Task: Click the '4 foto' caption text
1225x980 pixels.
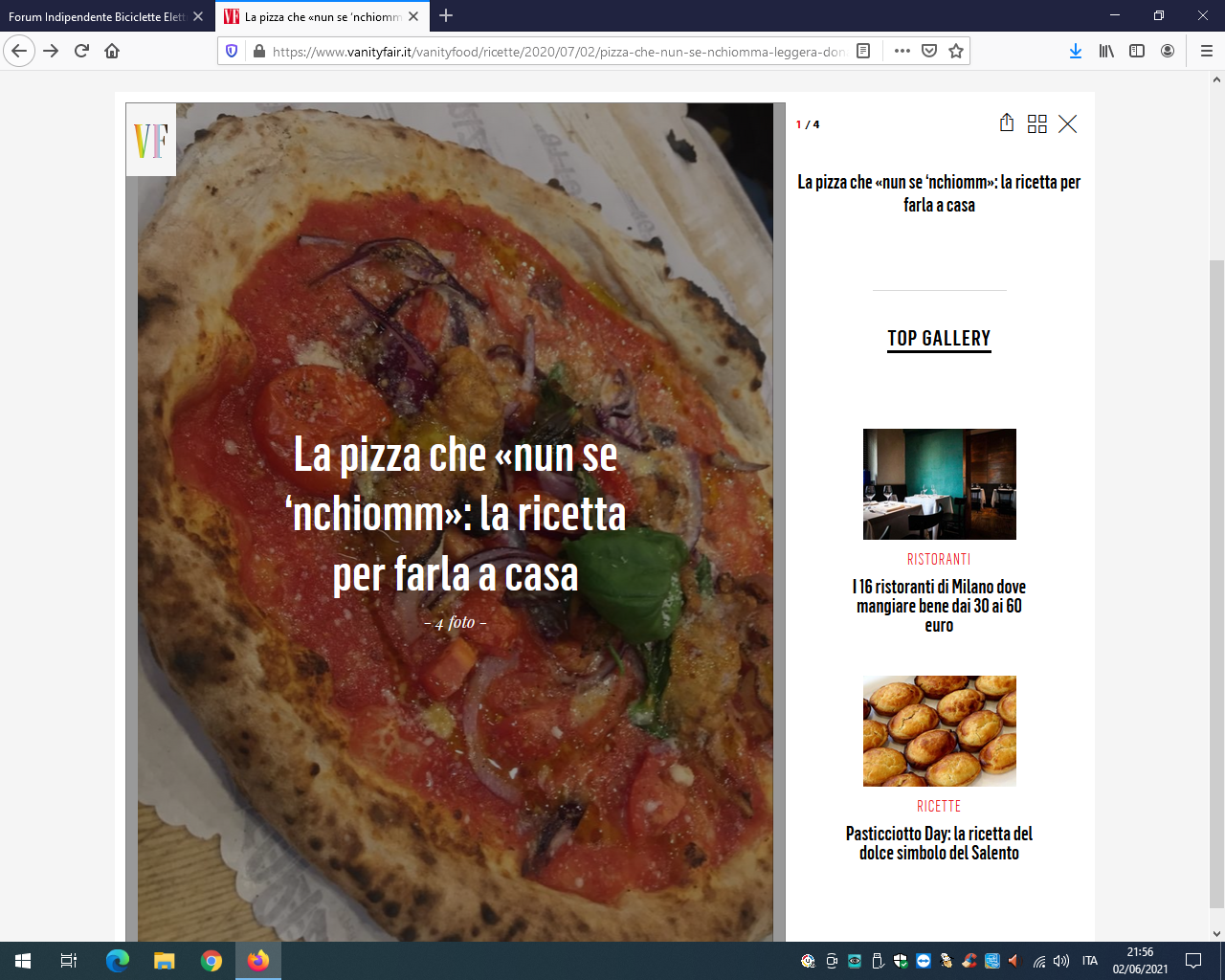Action: point(456,622)
